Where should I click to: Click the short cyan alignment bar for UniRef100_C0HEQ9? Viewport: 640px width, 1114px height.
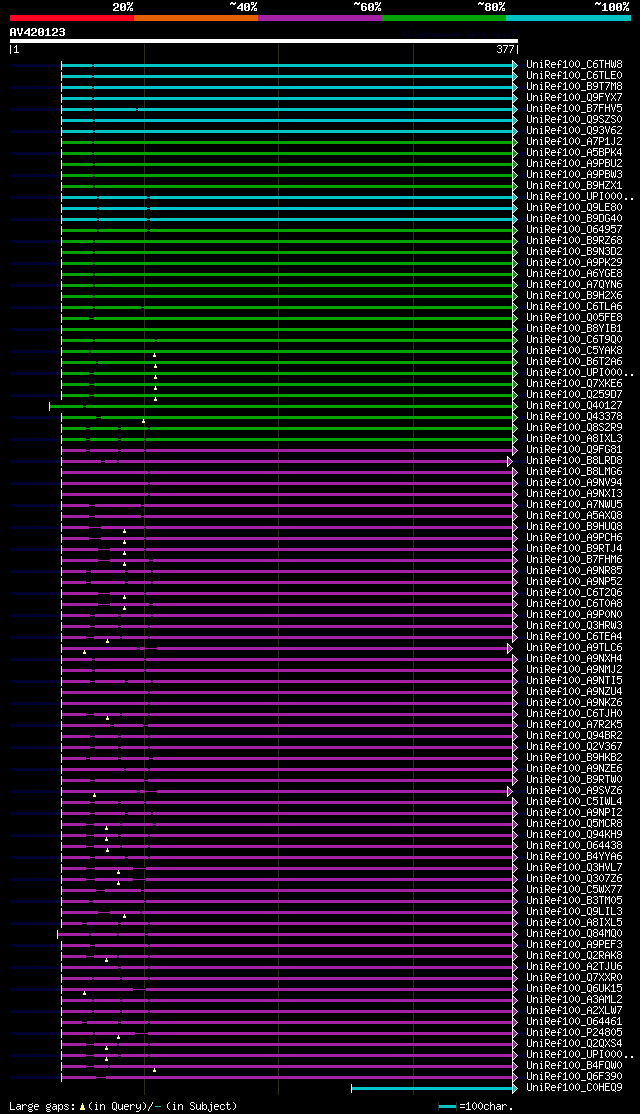point(435,1088)
